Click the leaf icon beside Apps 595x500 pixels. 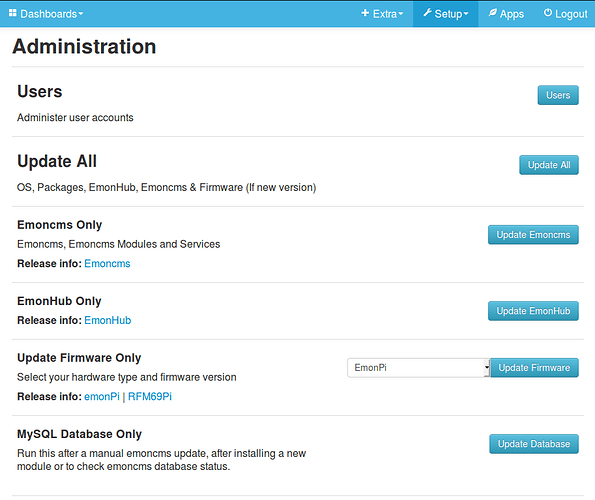point(493,13)
